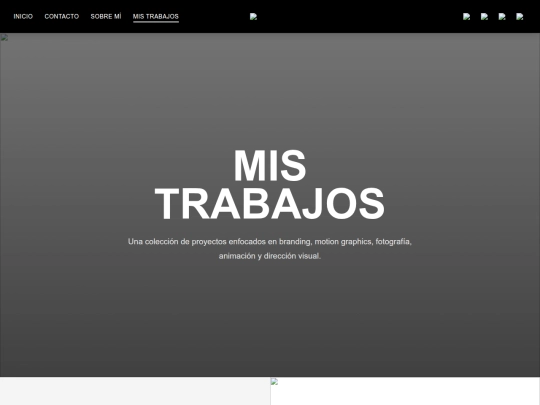Click the second social icon in header
Viewport: 540px width, 405px height.
pyautogui.click(x=485, y=17)
